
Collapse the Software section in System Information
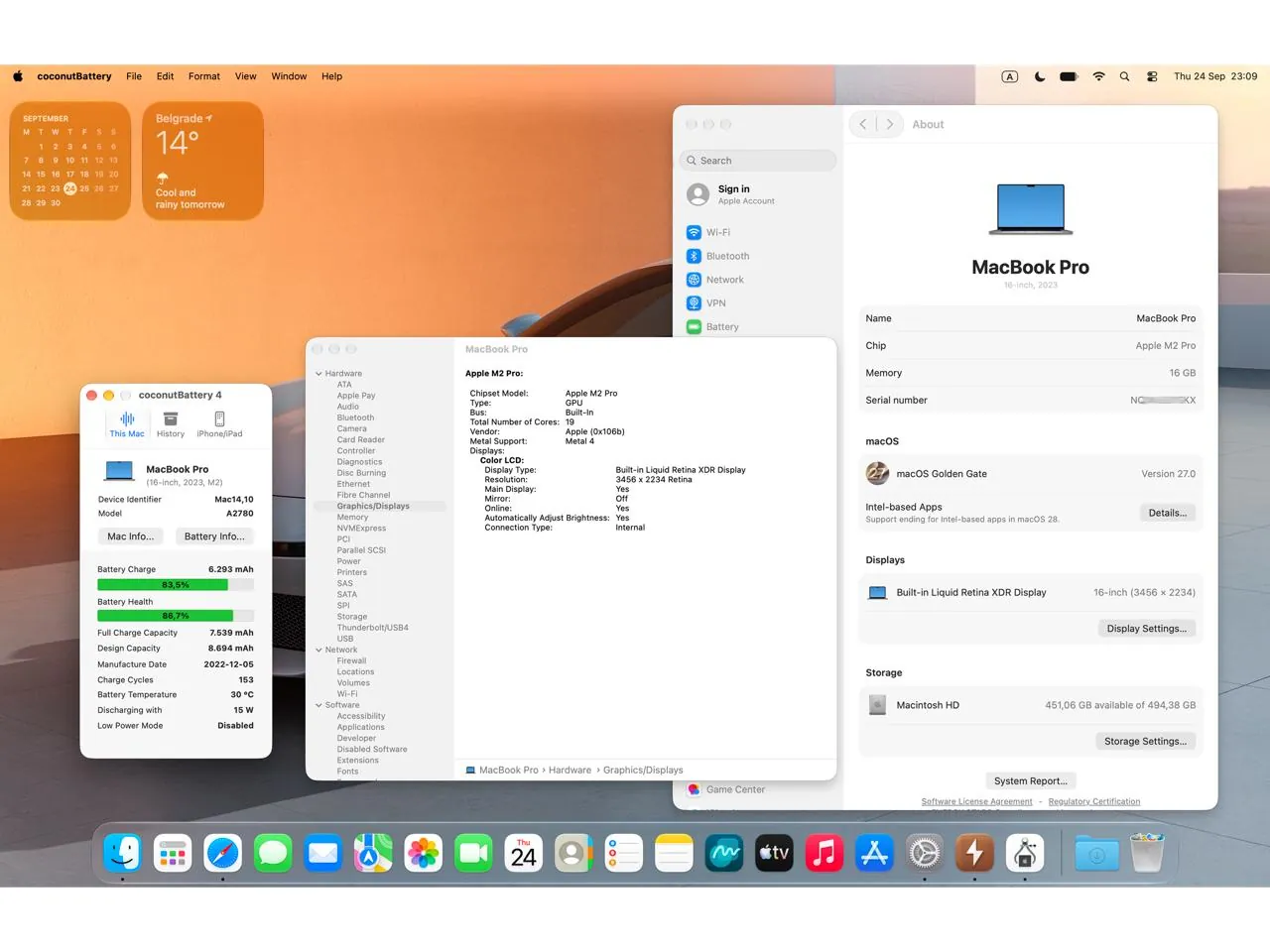[x=318, y=706]
